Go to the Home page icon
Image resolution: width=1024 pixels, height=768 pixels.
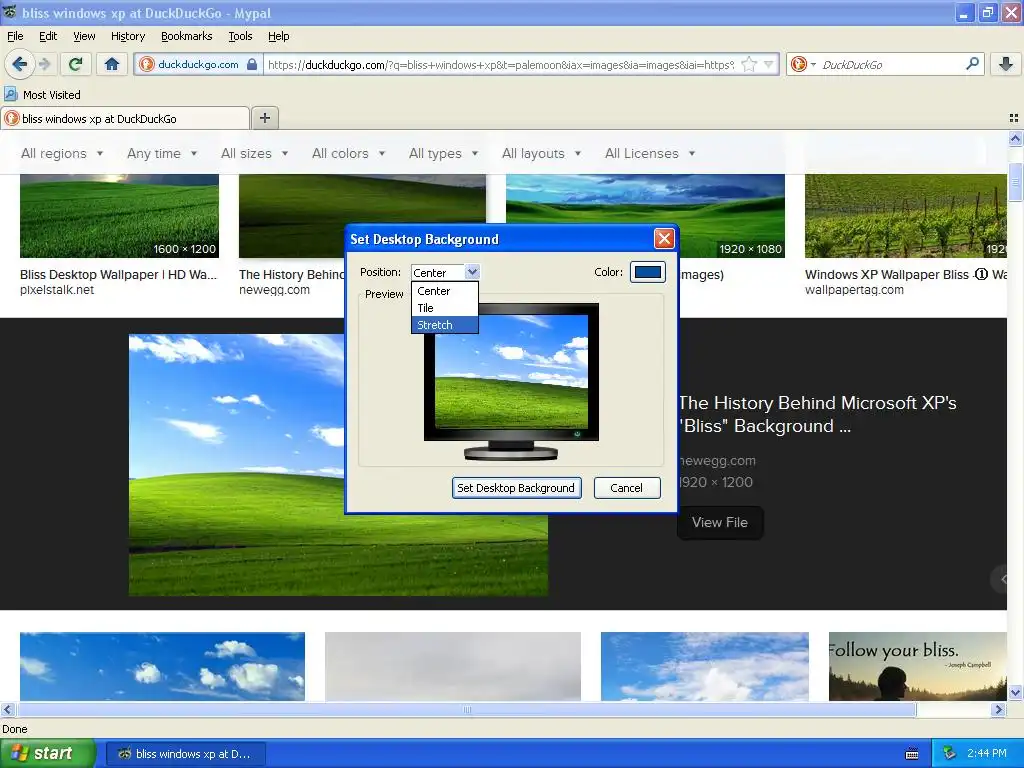pos(112,64)
